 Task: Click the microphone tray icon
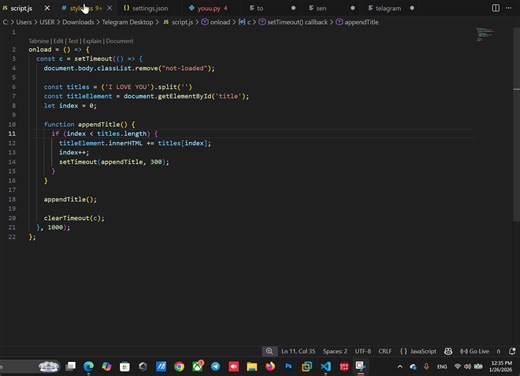426,367
